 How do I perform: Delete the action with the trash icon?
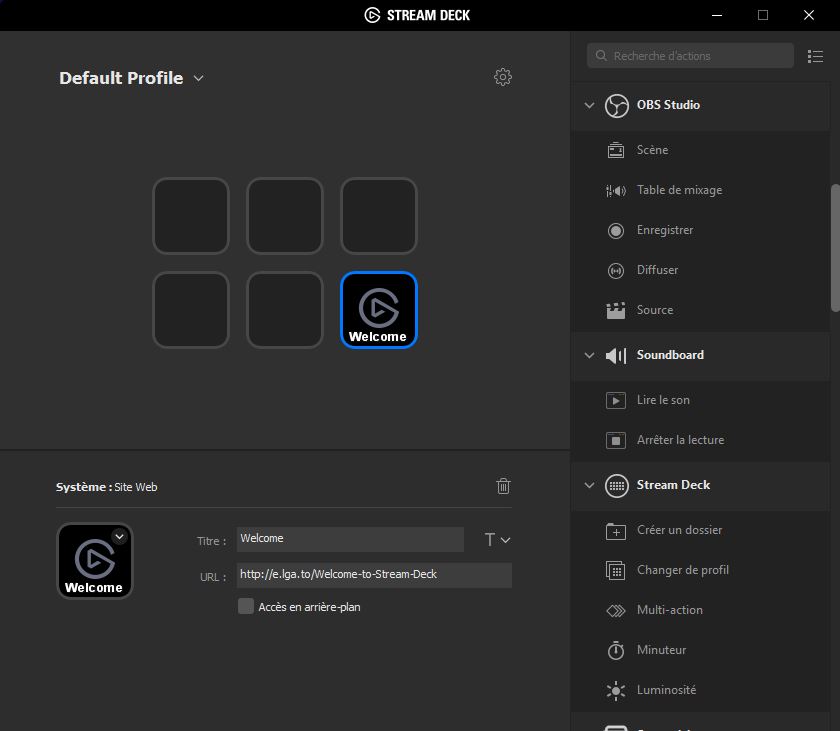(x=503, y=486)
